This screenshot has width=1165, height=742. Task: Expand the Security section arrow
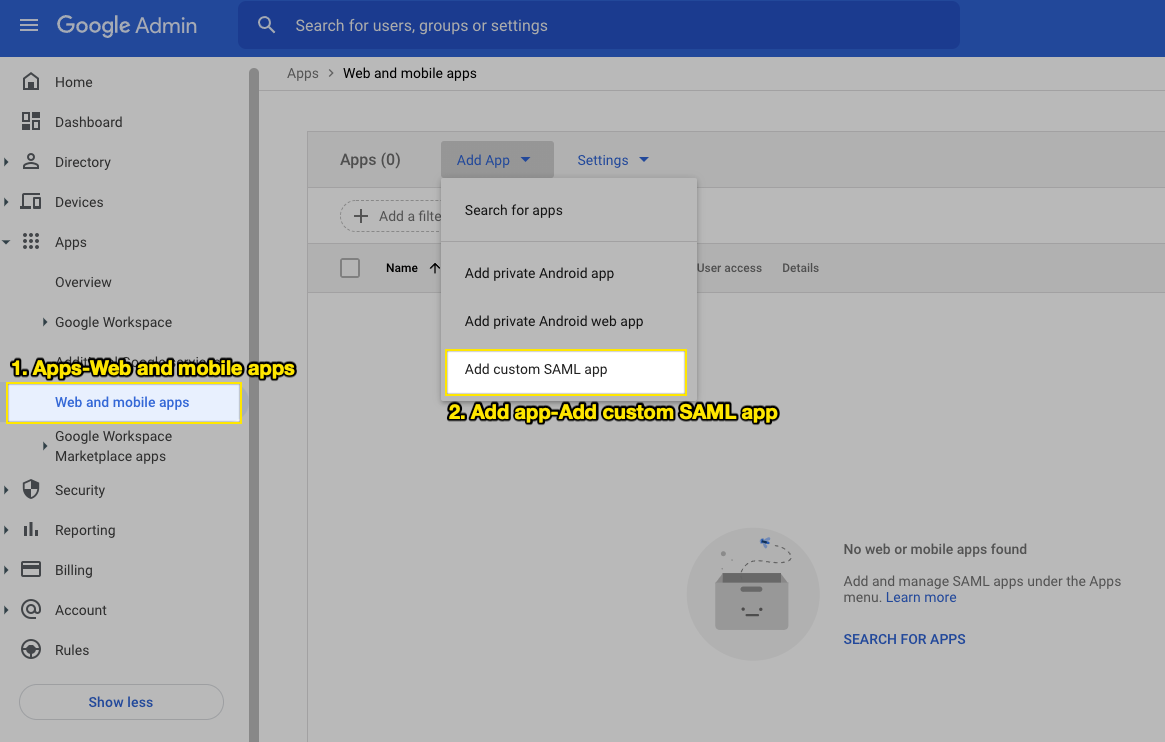pyautogui.click(x=7, y=489)
